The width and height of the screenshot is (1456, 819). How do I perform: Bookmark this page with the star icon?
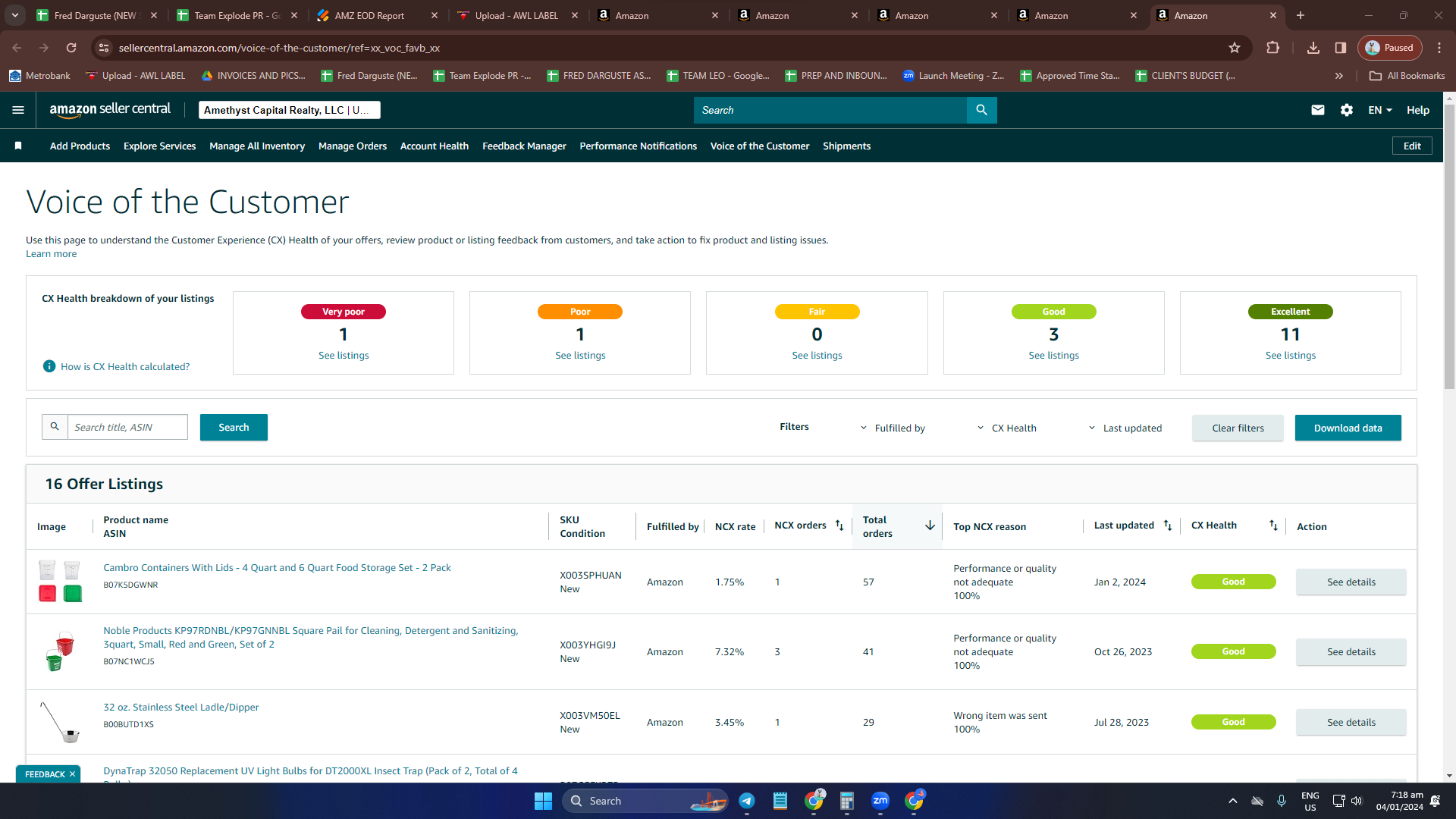1235,48
